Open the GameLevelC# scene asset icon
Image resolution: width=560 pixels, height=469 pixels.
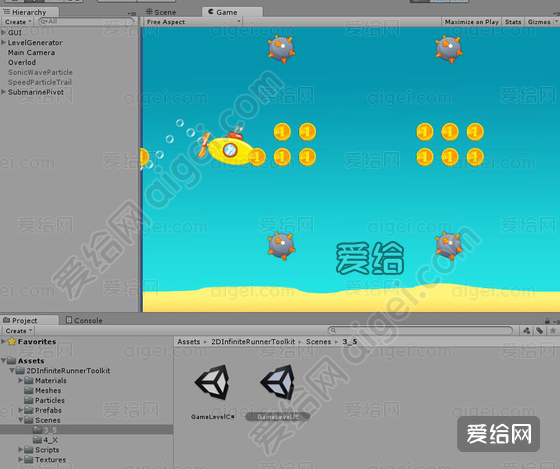[x=212, y=382]
